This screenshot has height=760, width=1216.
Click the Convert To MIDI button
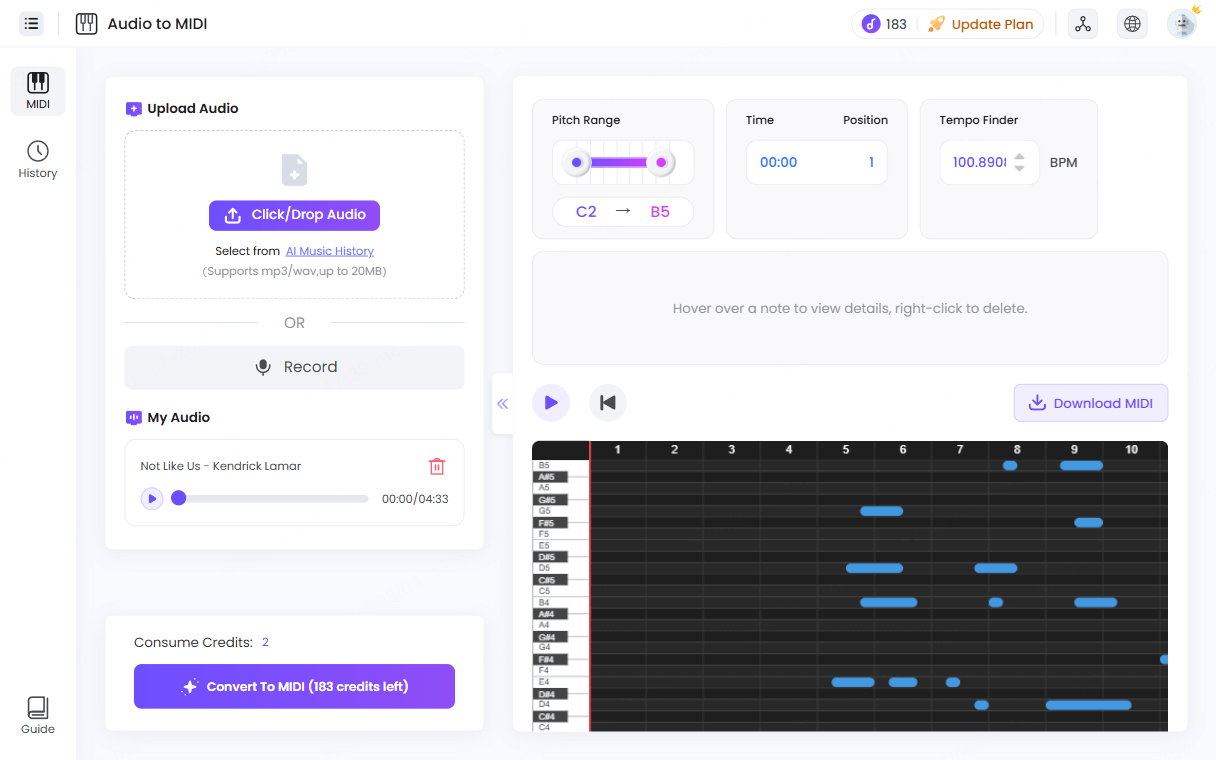tap(294, 686)
